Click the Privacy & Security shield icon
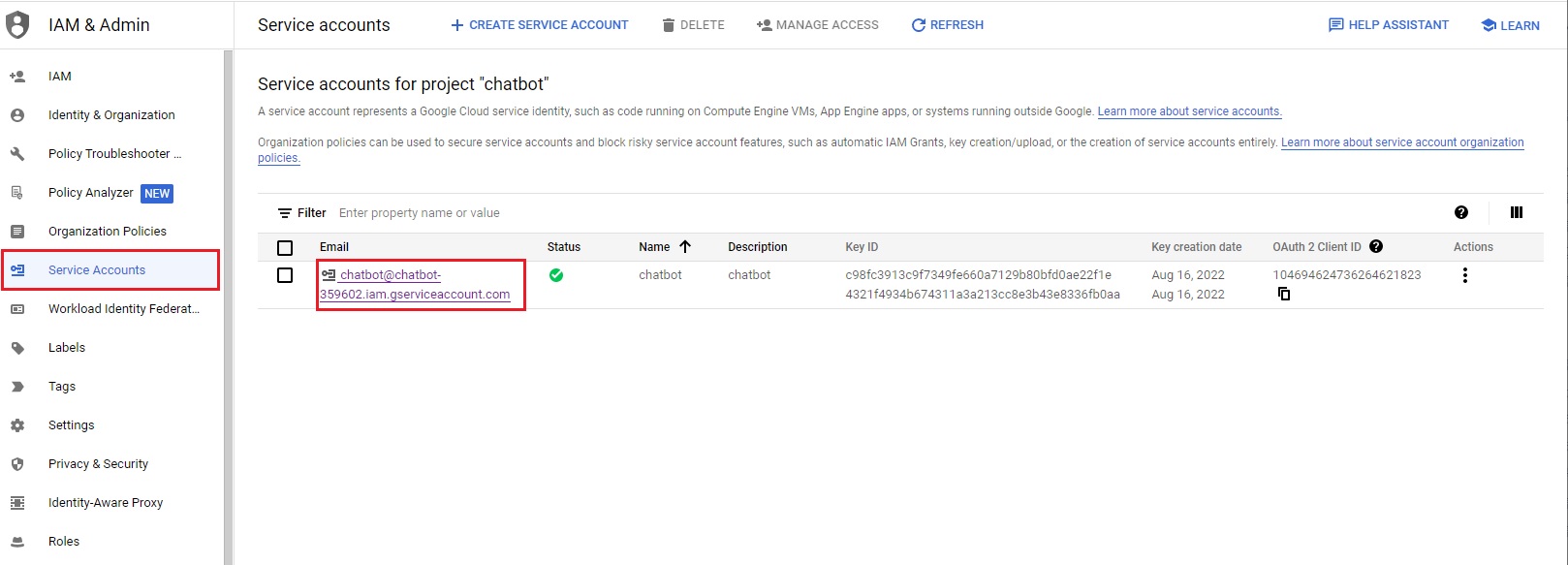Screen dimensions: 1568x565 (17, 464)
